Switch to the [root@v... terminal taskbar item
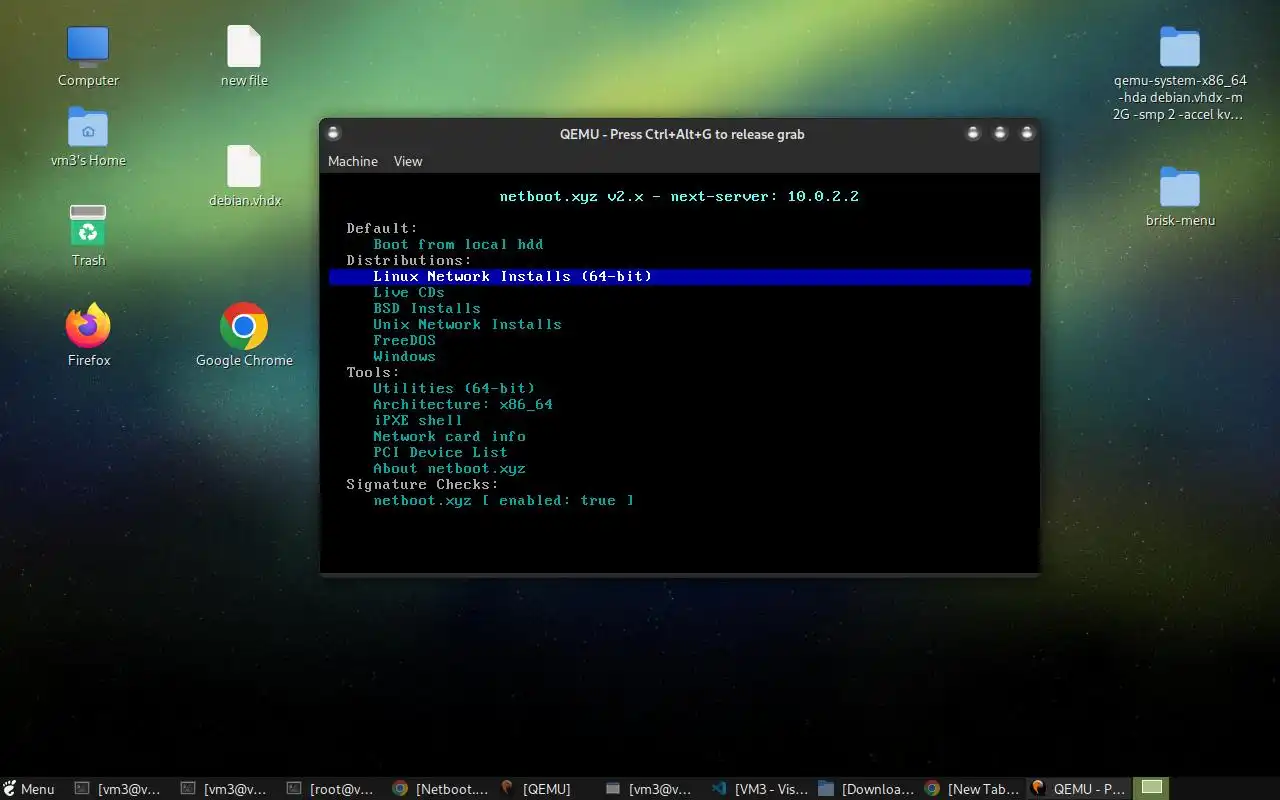The height and width of the screenshot is (800, 1280). coord(330,789)
